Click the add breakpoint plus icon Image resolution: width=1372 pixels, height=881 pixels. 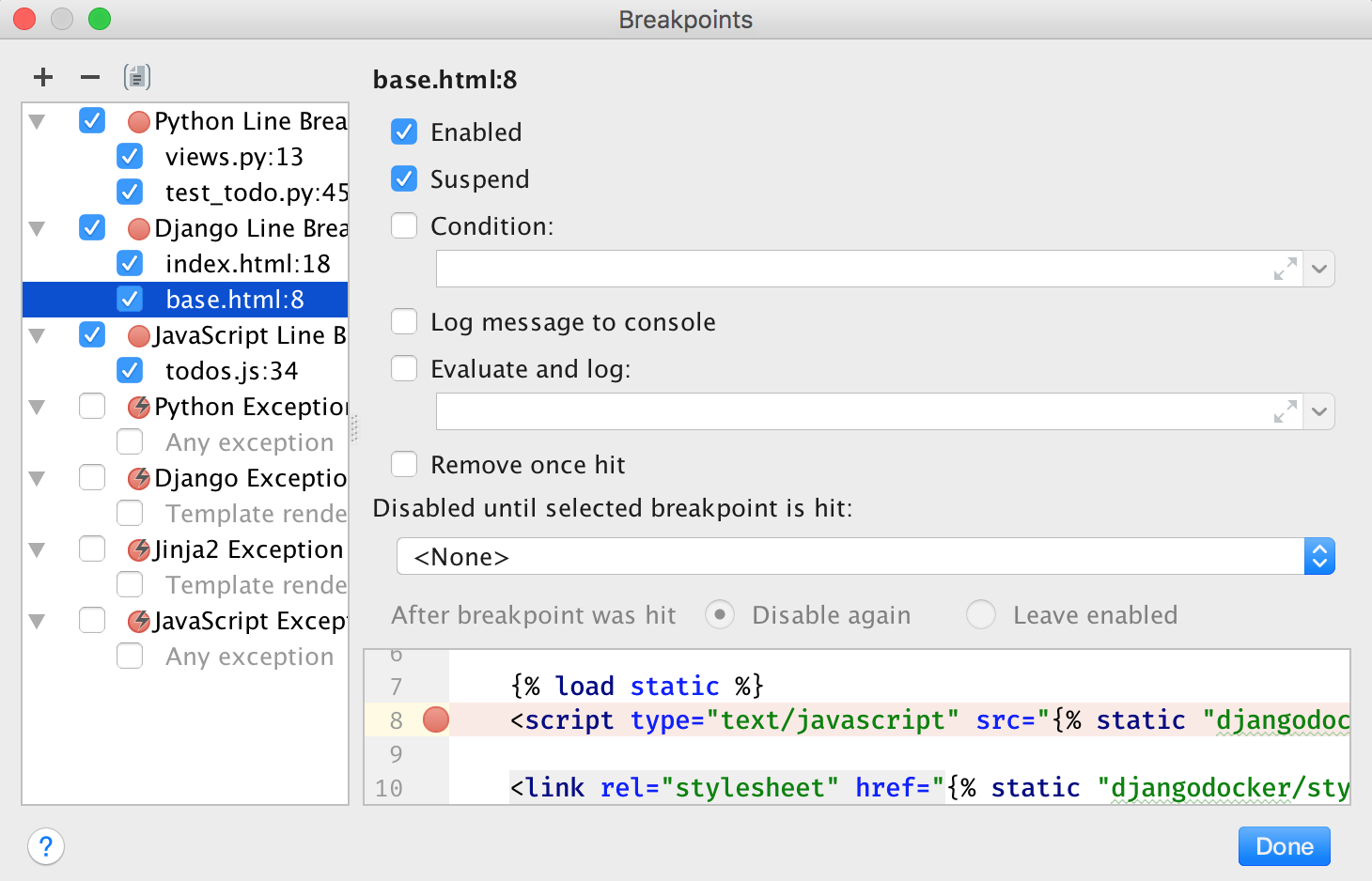pos(43,78)
